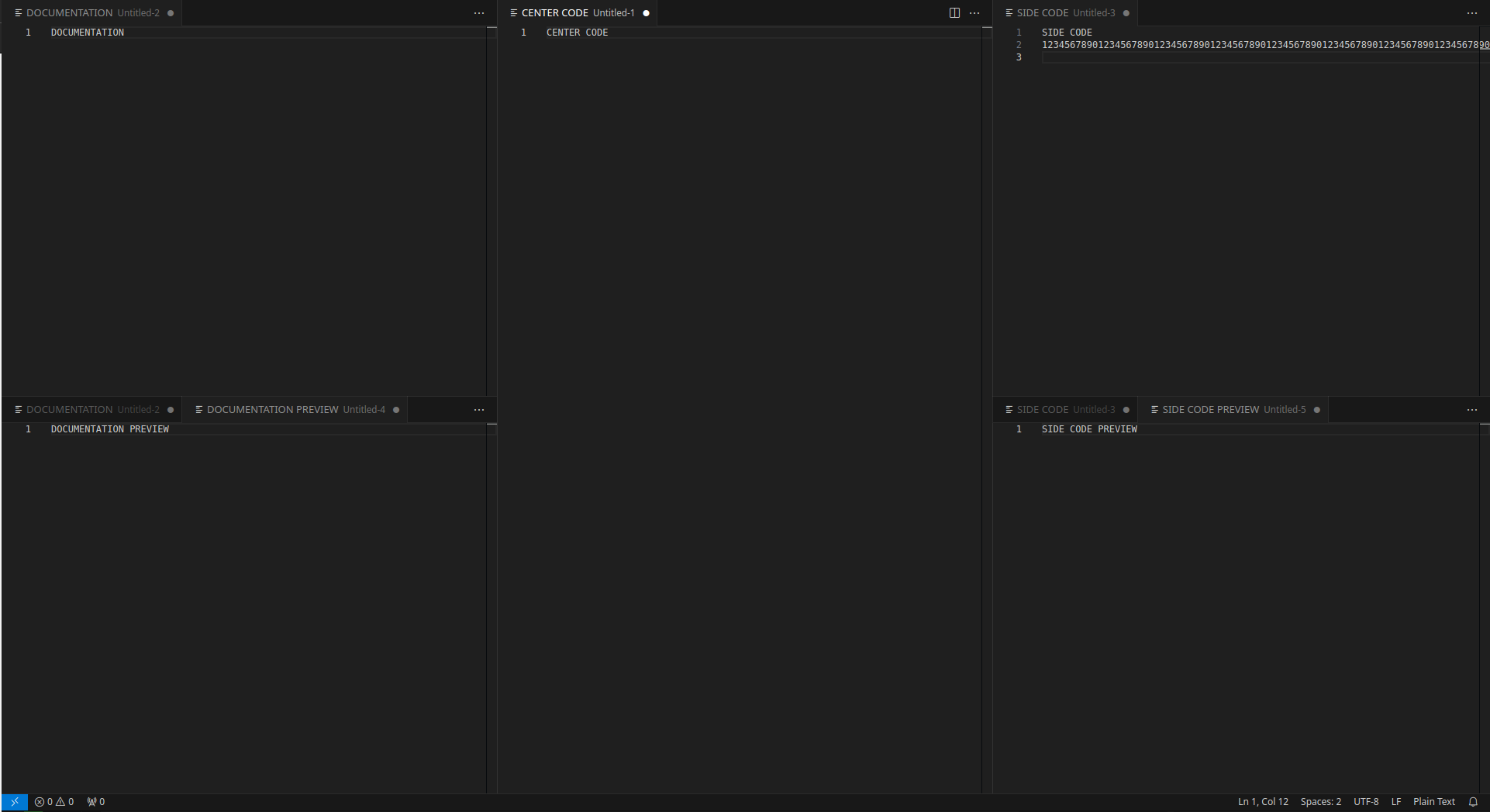Open the Spaces: 2 indentation selector
The height and width of the screenshot is (812, 1490).
(x=1320, y=802)
